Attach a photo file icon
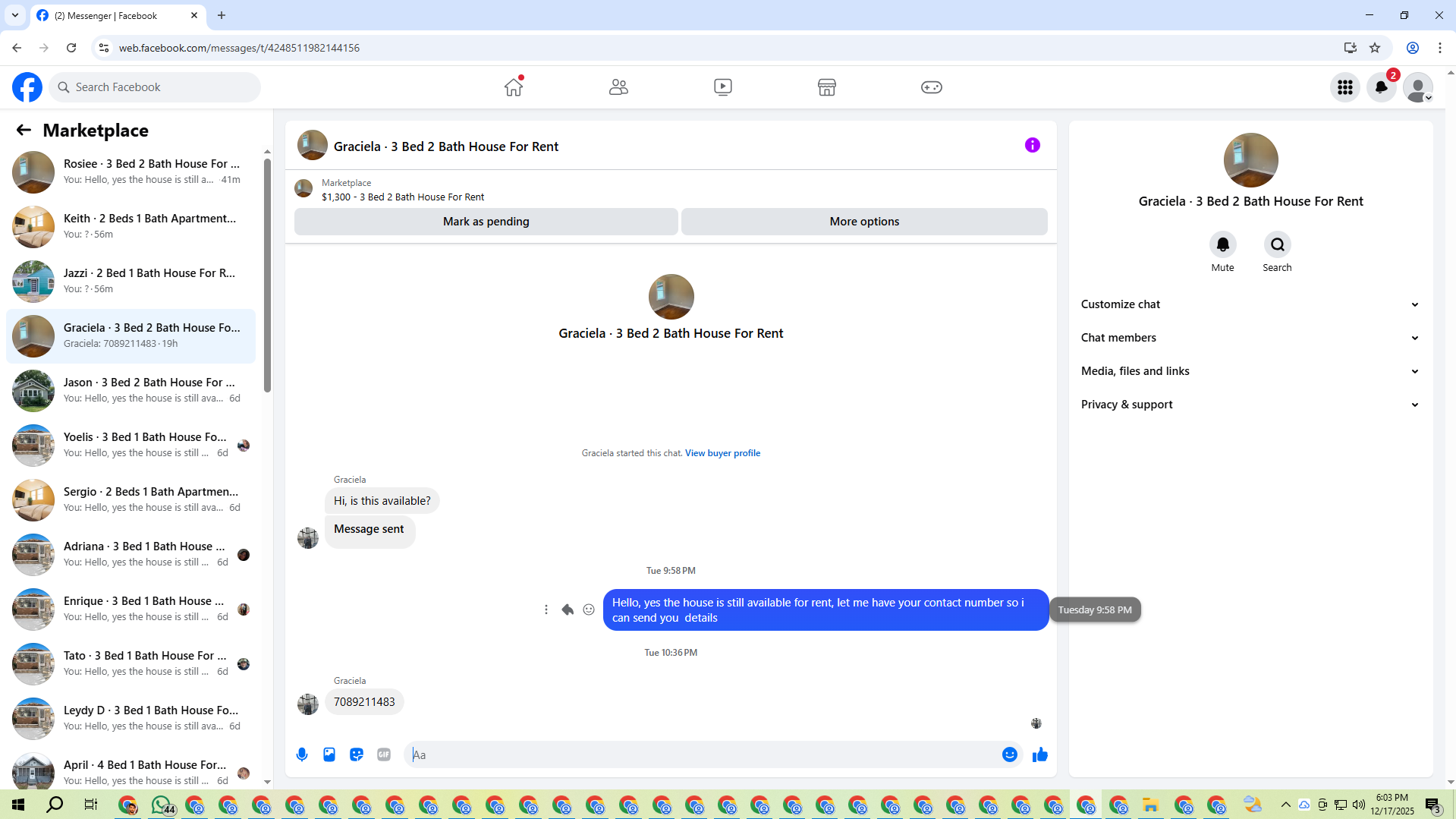The image size is (1456, 819). tap(329, 754)
